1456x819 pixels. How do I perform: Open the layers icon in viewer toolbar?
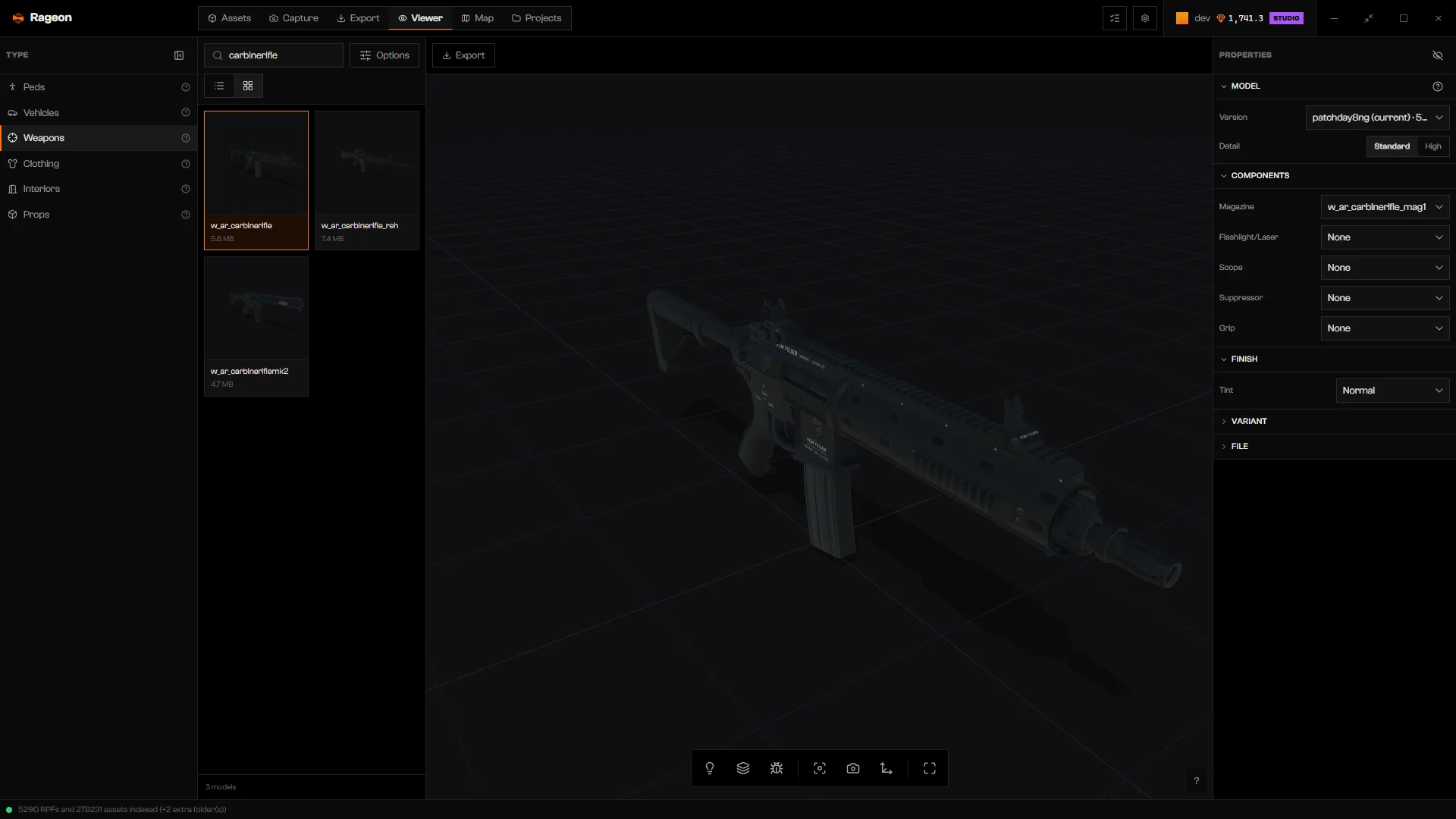(743, 768)
